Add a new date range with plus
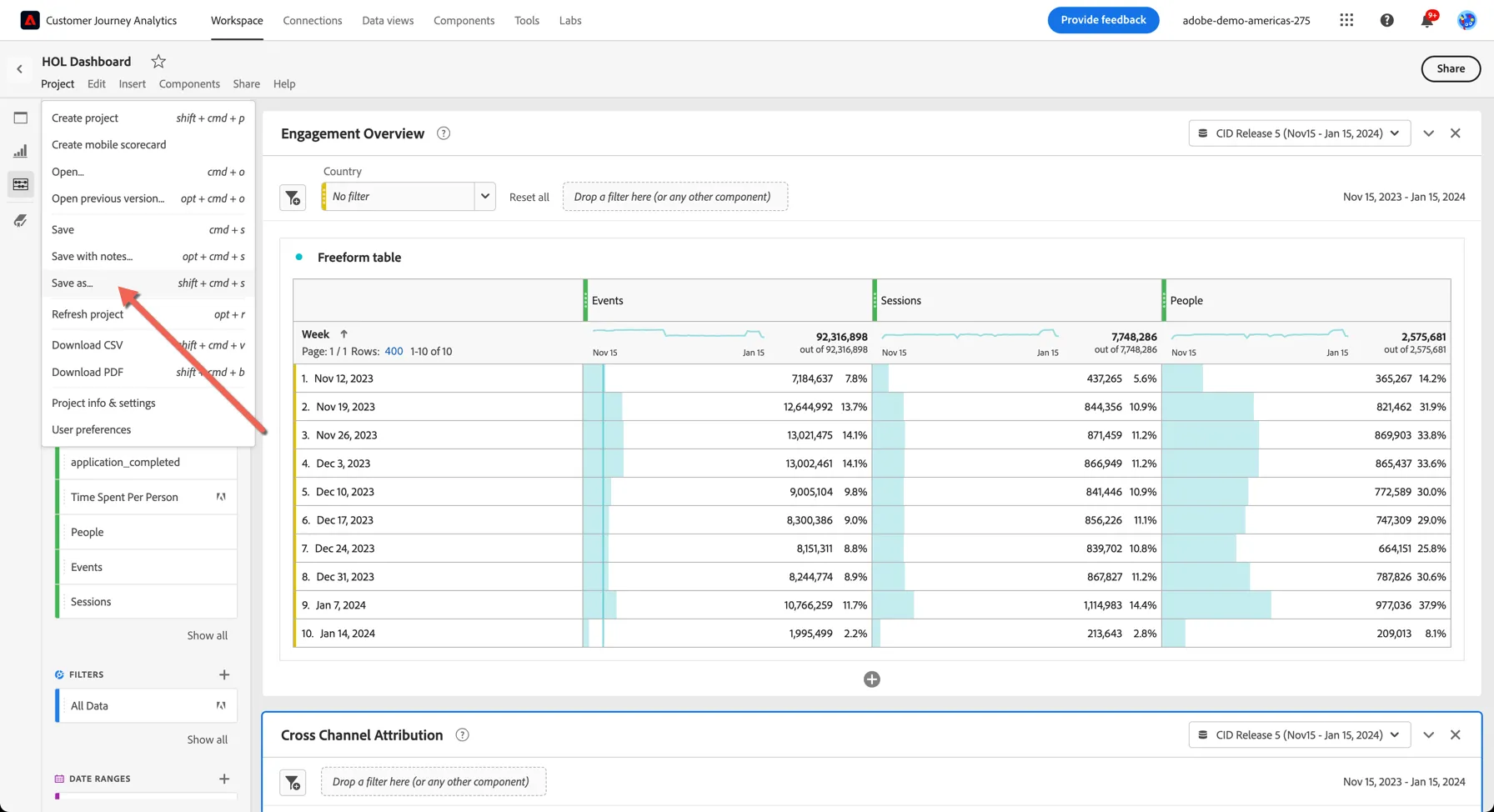 tap(224, 779)
